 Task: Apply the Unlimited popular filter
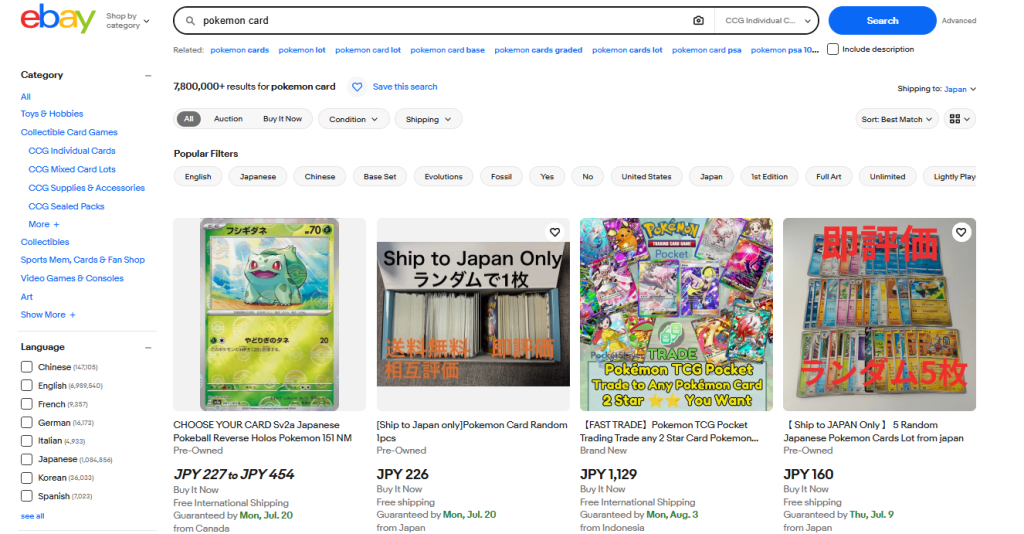887,176
